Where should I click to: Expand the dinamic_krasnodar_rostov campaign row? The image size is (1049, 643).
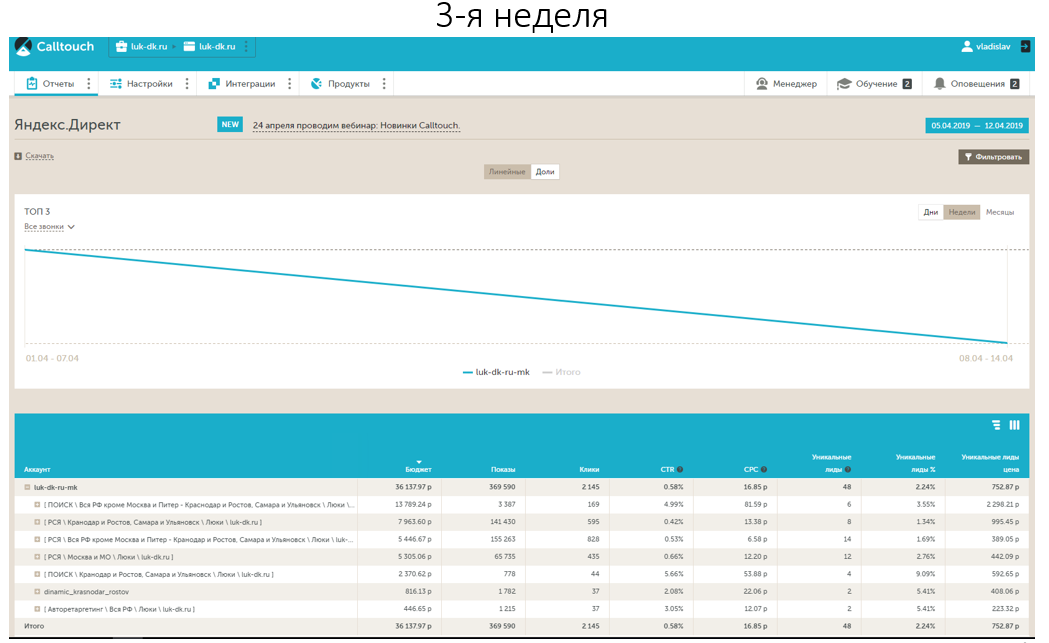pos(37,591)
